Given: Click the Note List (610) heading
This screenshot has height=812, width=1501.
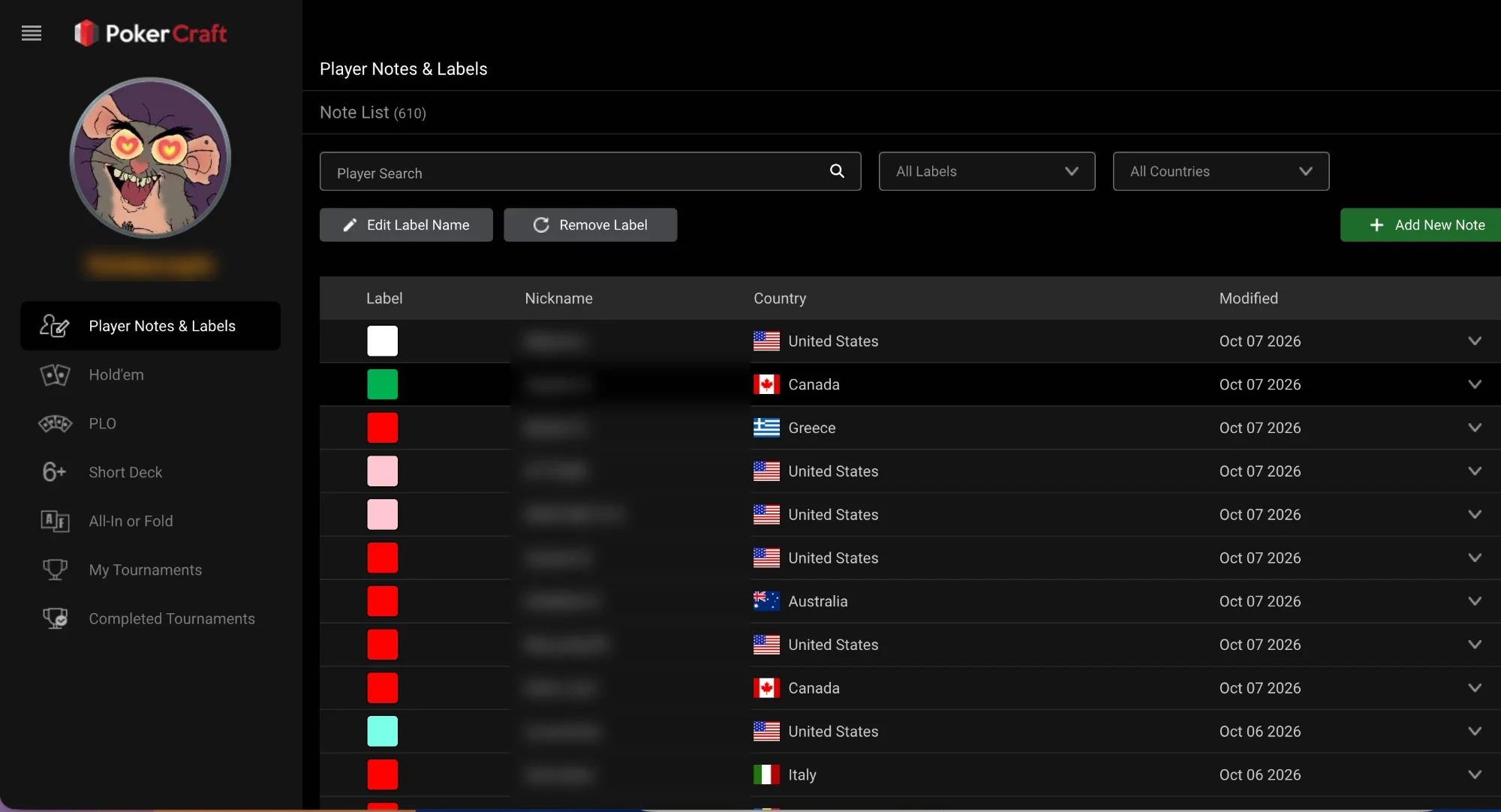Looking at the screenshot, I should click(x=372, y=113).
